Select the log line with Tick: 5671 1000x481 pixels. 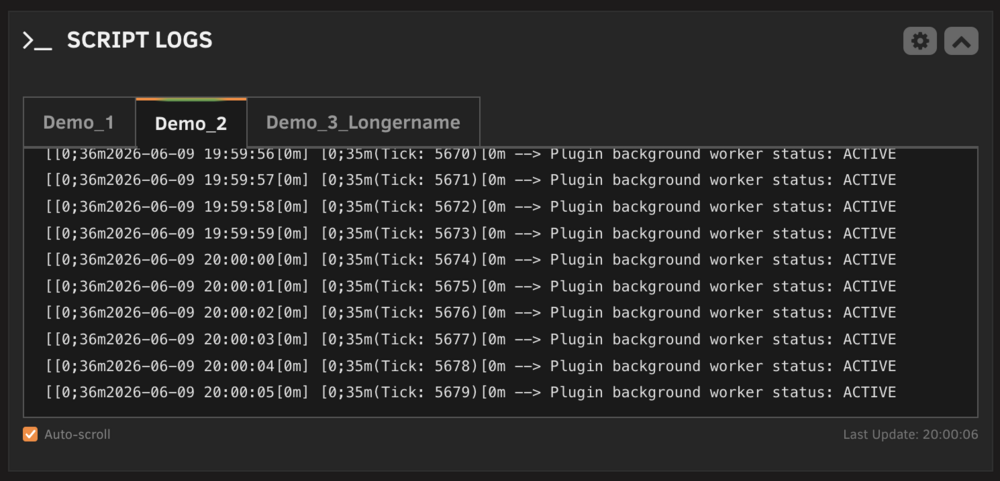471,181
